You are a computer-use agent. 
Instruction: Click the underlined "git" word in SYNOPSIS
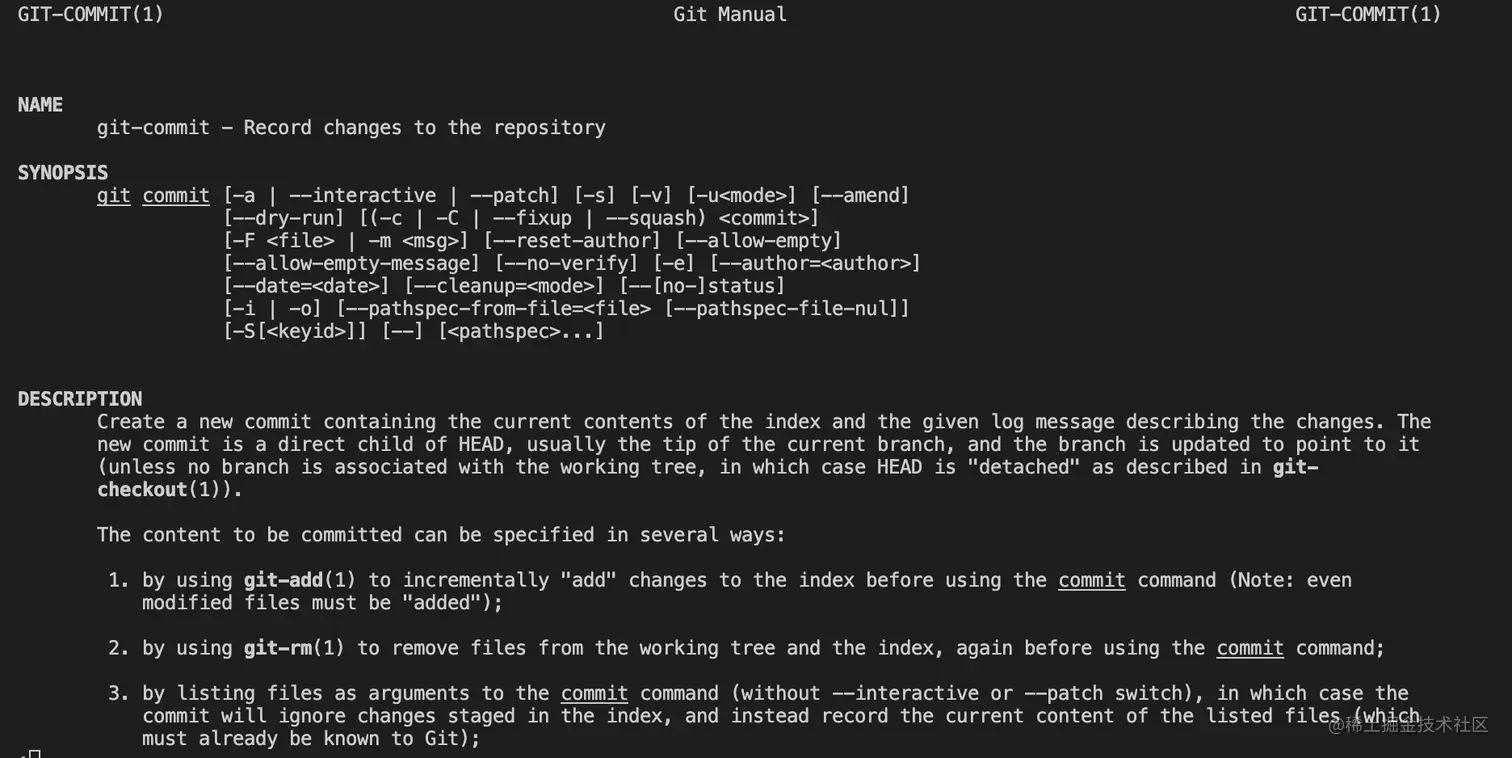[x=114, y=196]
